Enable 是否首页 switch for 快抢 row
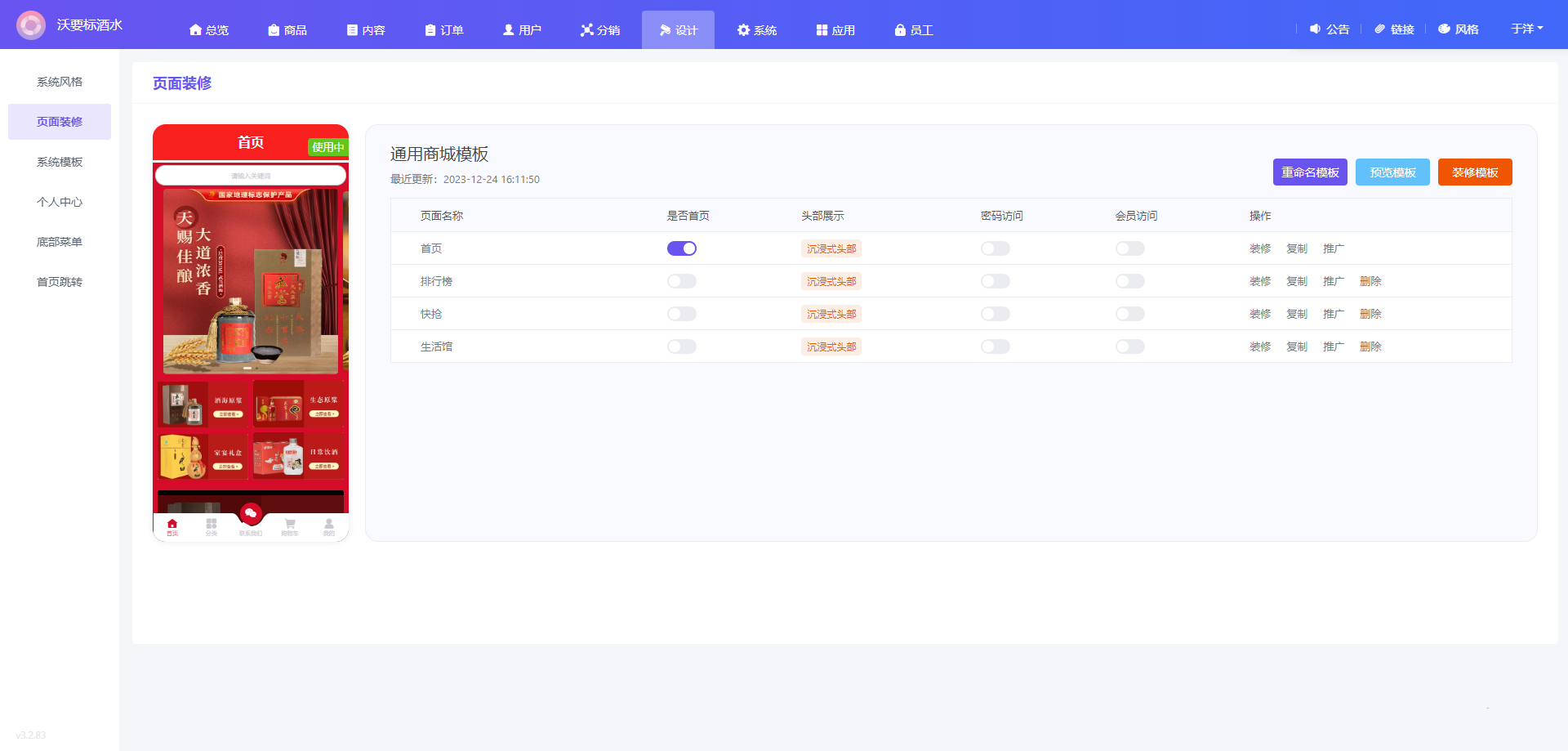The width and height of the screenshot is (1568, 751). [x=682, y=314]
